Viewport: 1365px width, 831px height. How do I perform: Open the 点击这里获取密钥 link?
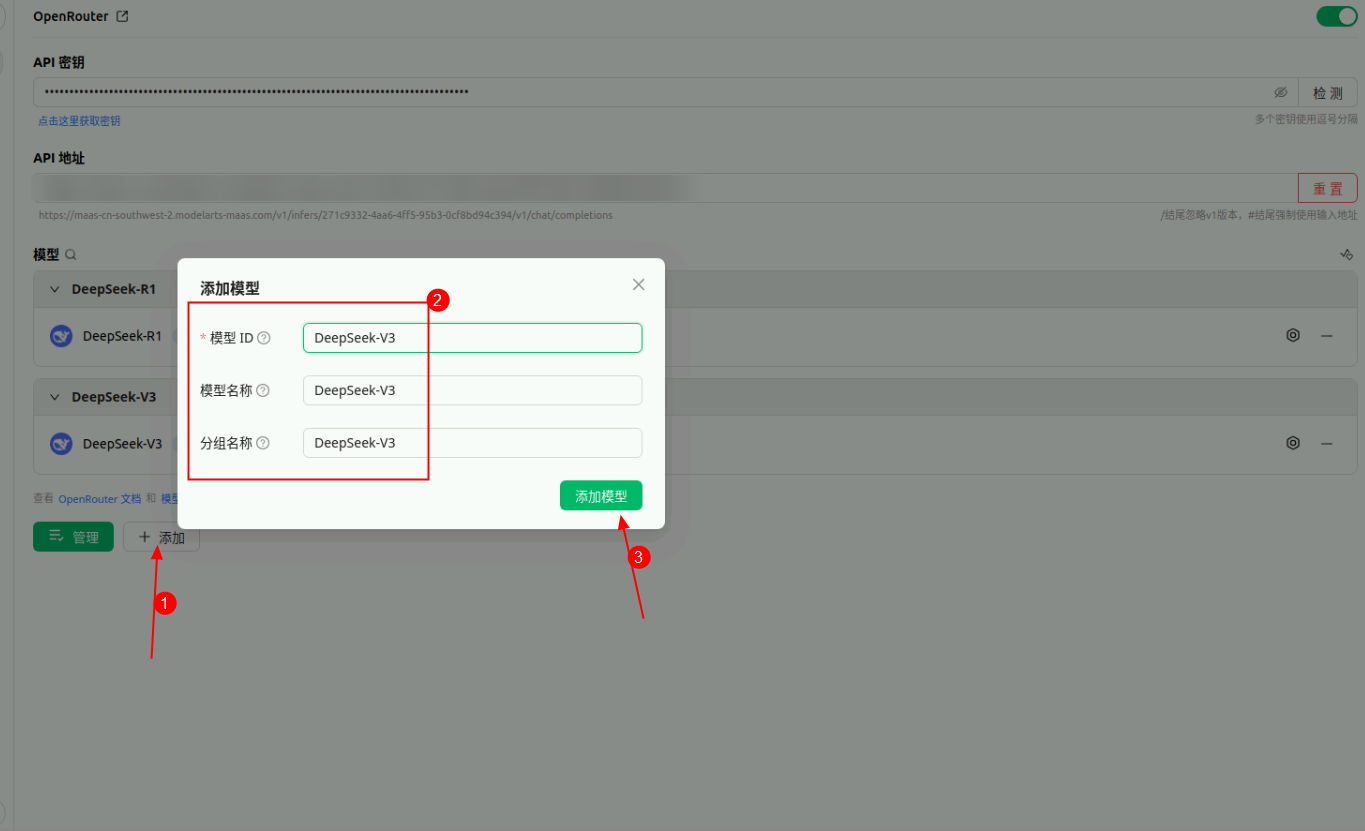tap(79, 121)
